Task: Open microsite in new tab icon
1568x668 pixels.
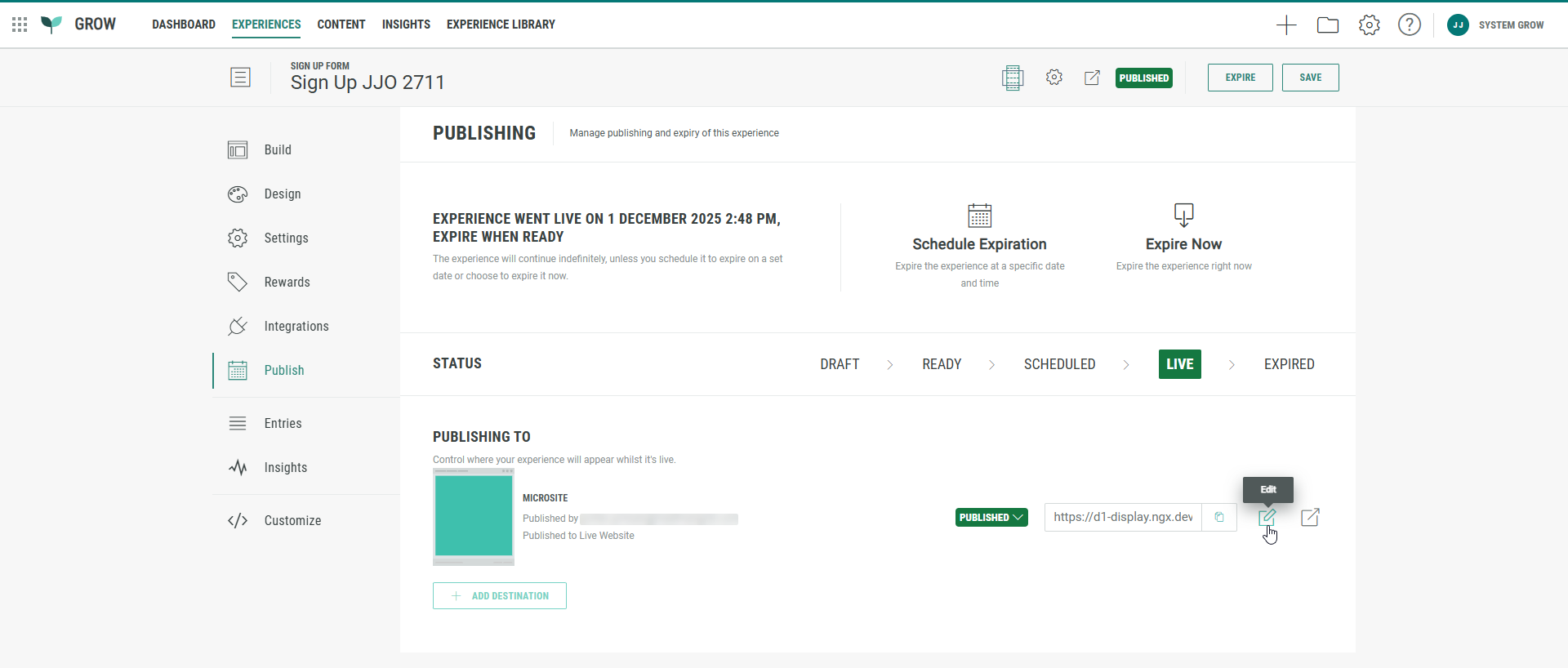Action: [x=1310, y=517]
